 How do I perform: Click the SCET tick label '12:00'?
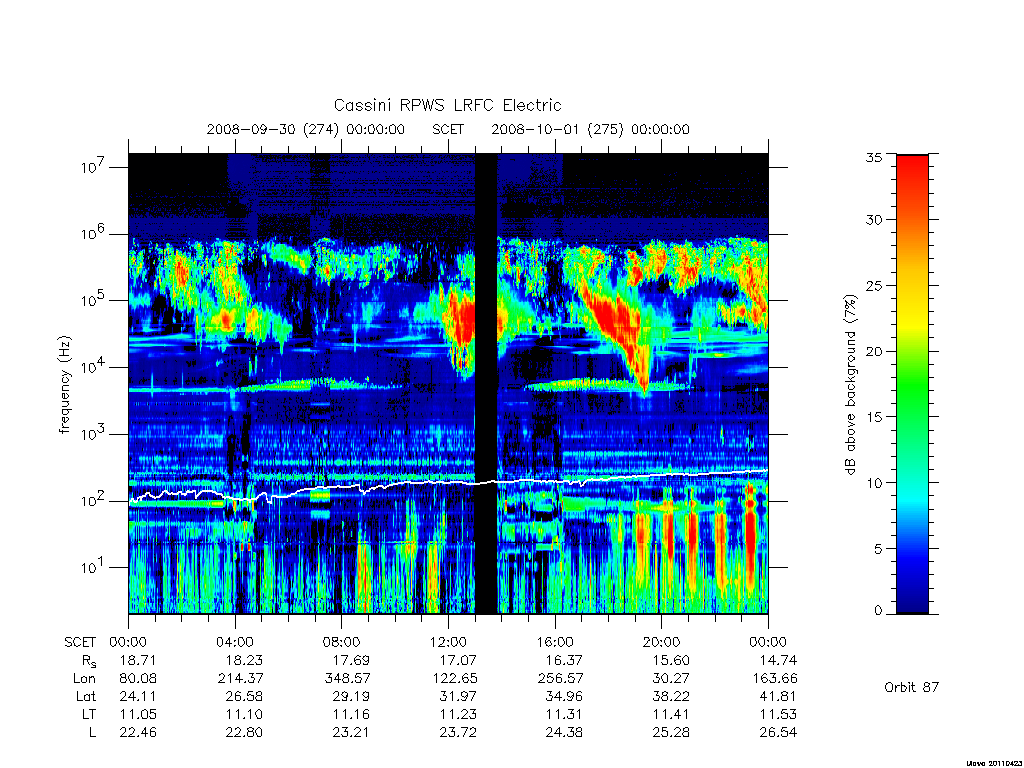pos(448,642)
